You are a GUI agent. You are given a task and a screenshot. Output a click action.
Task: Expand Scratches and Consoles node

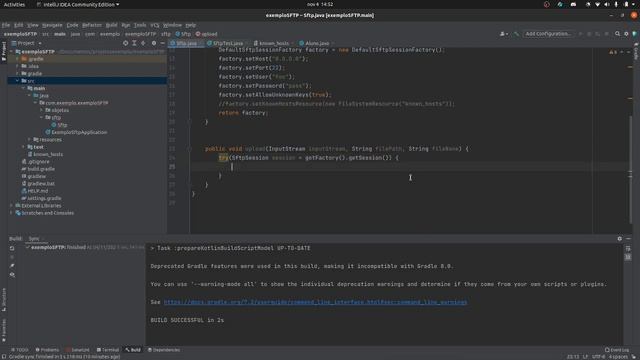pyautogui.click(x=11, y=213)
